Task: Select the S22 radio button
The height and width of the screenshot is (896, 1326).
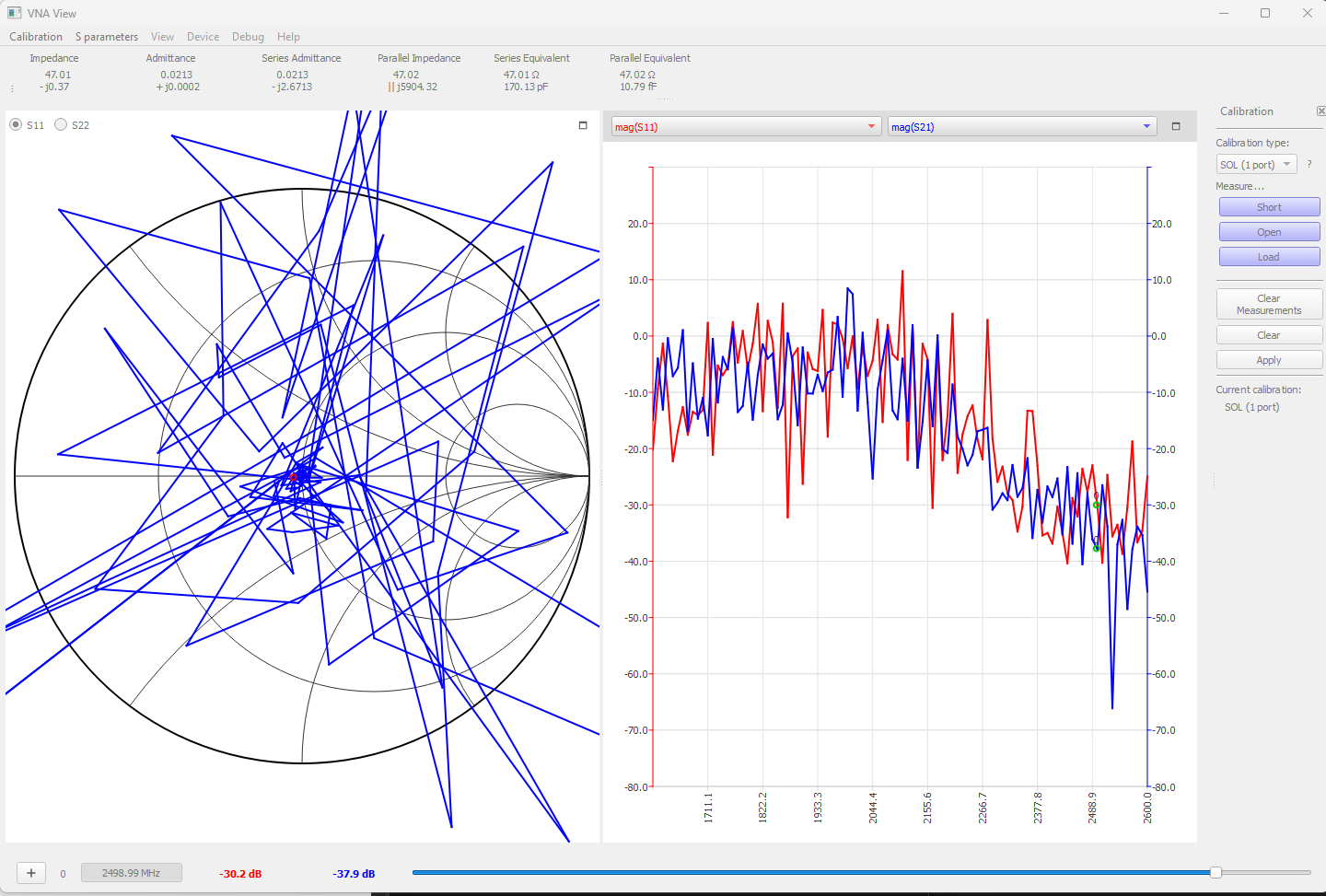Action: click(61, 125)
